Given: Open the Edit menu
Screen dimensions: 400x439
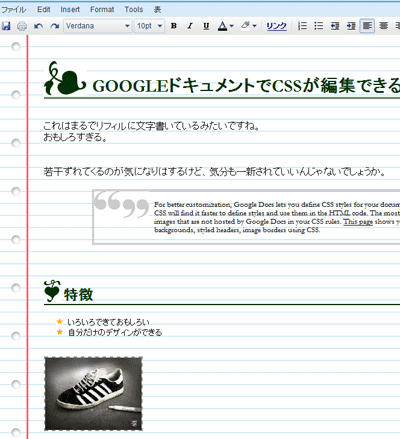Looking at the screenshot, I should coord(44,9).
